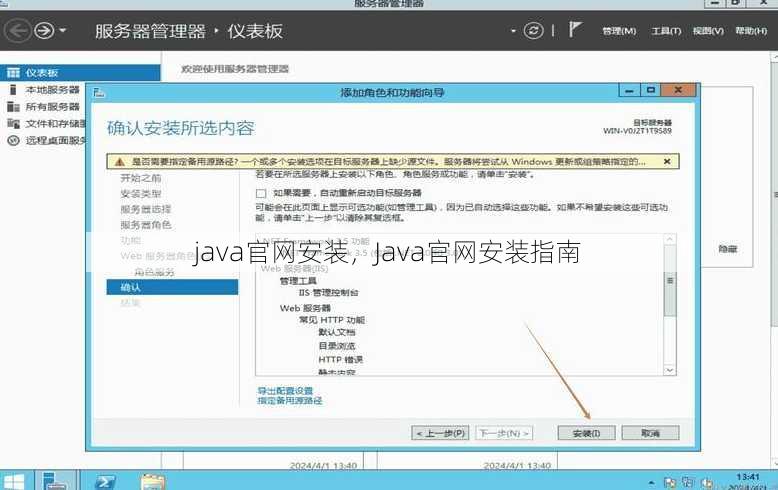Click HTTP 错误 in the install list
Image resolution: width=778 pixels, height=490 pixels.
coord(340,359)
